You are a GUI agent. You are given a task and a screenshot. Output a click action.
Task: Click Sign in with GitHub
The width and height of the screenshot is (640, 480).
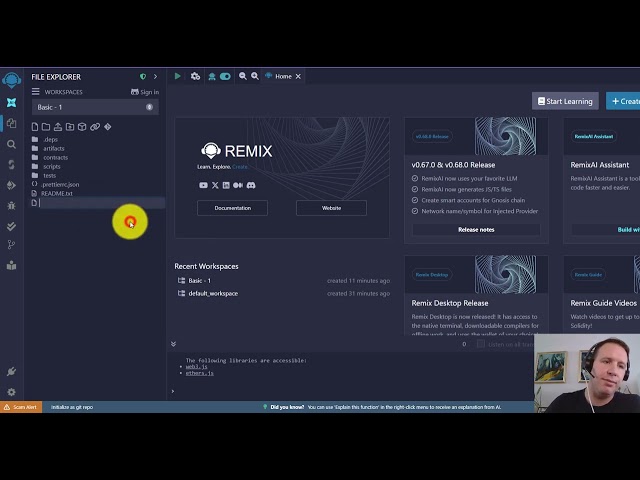145,92
